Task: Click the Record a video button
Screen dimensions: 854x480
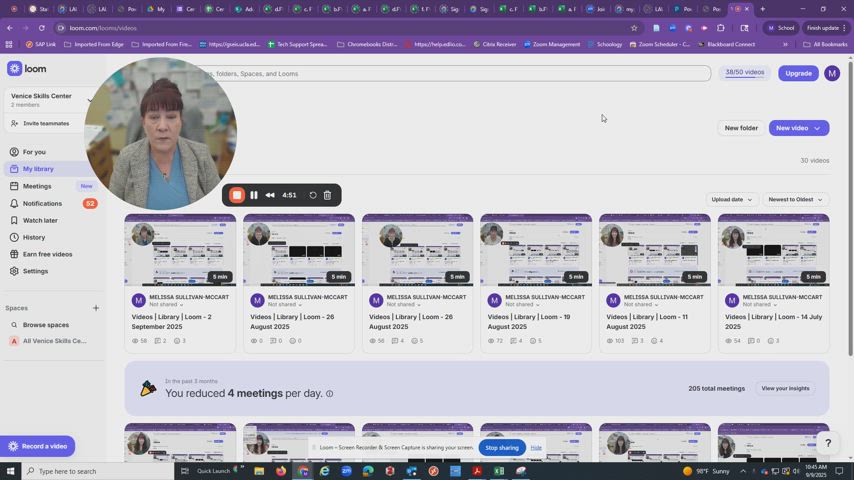Action: tap(38, 446)
